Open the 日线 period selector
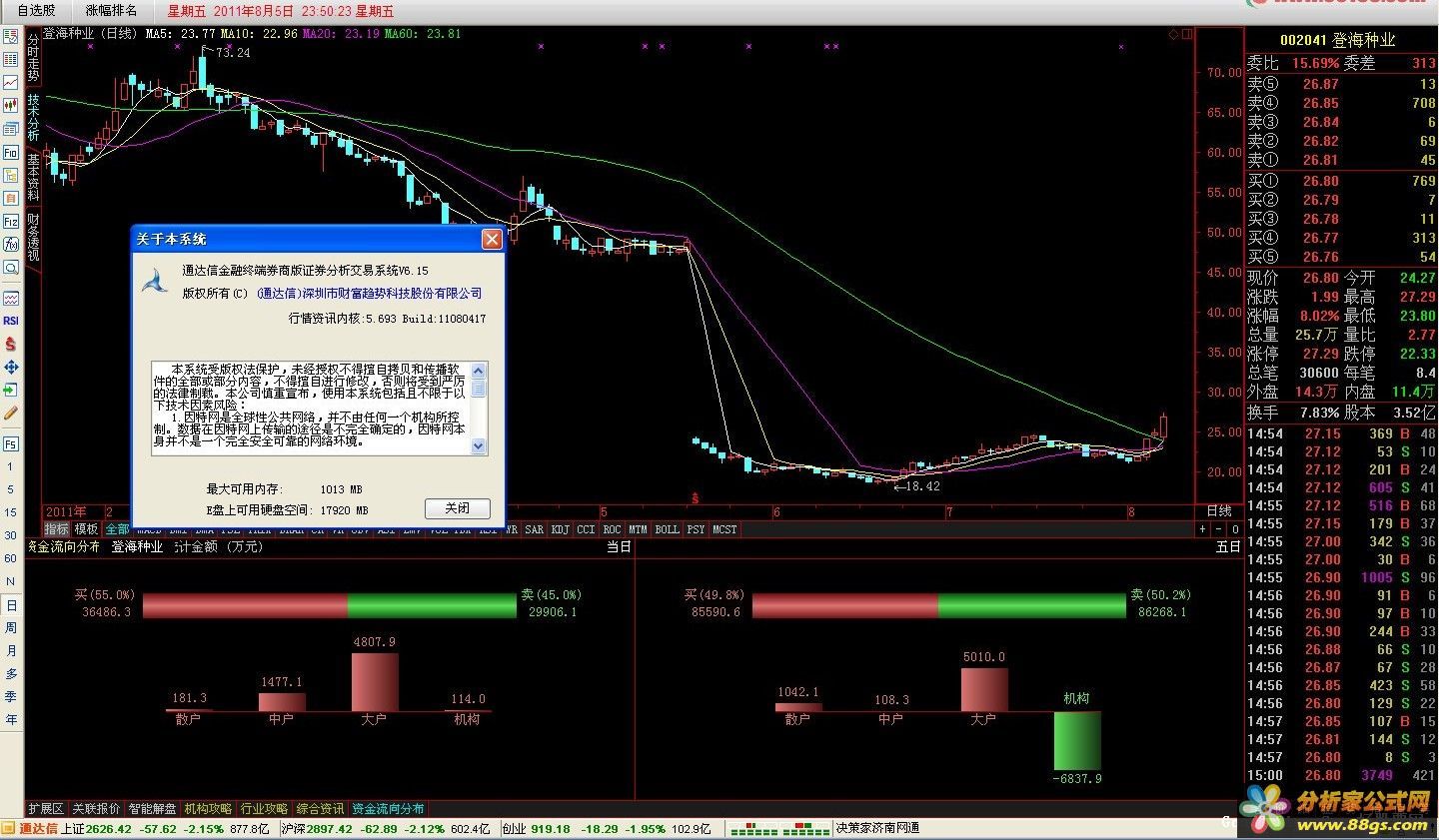Viewport: 1439px width, 840px height. point(1219,510)
